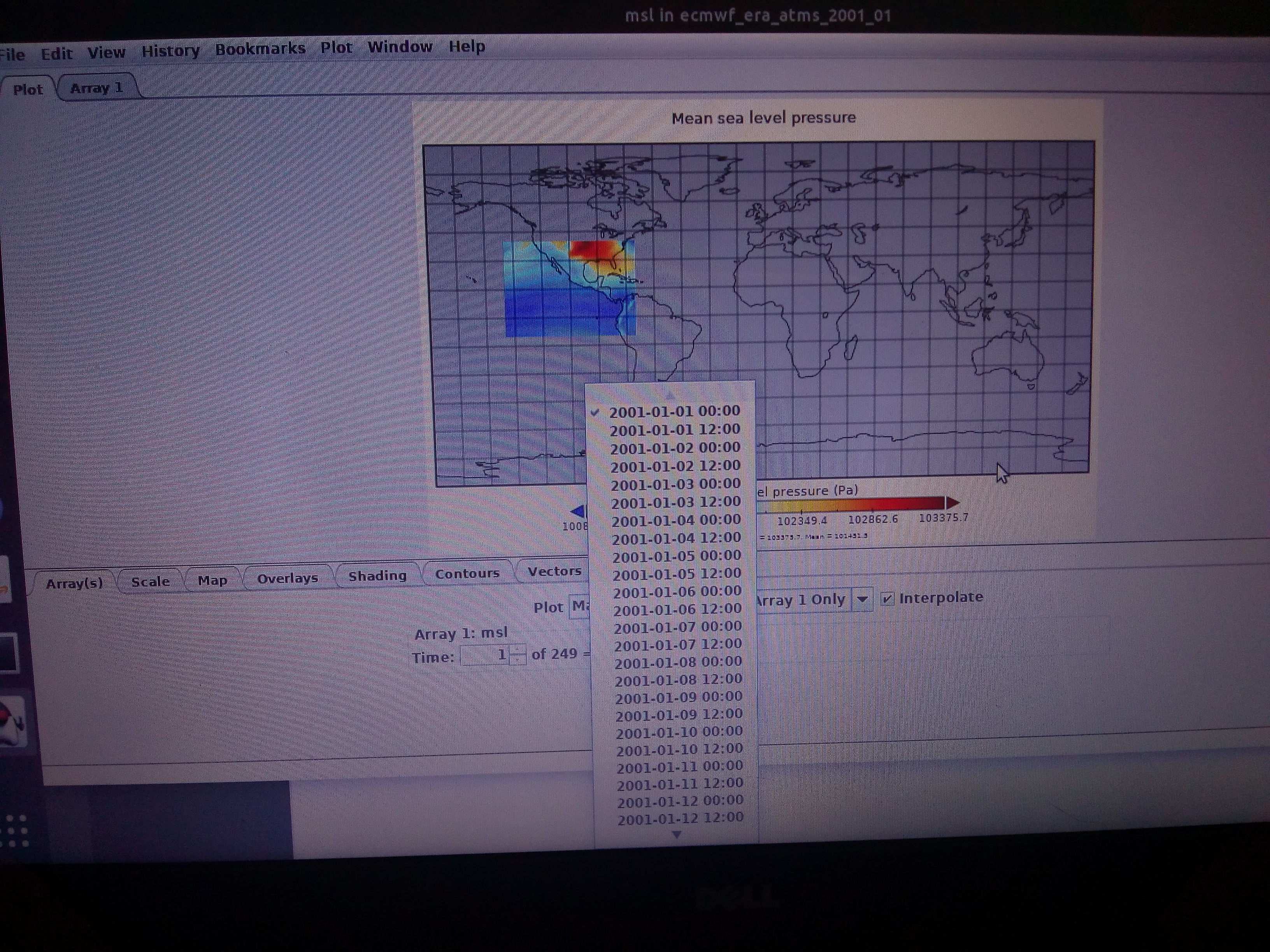The image size is (1270, 952).
Task: Toggle the Interpolate checkbox
Action: pos(888,598)
